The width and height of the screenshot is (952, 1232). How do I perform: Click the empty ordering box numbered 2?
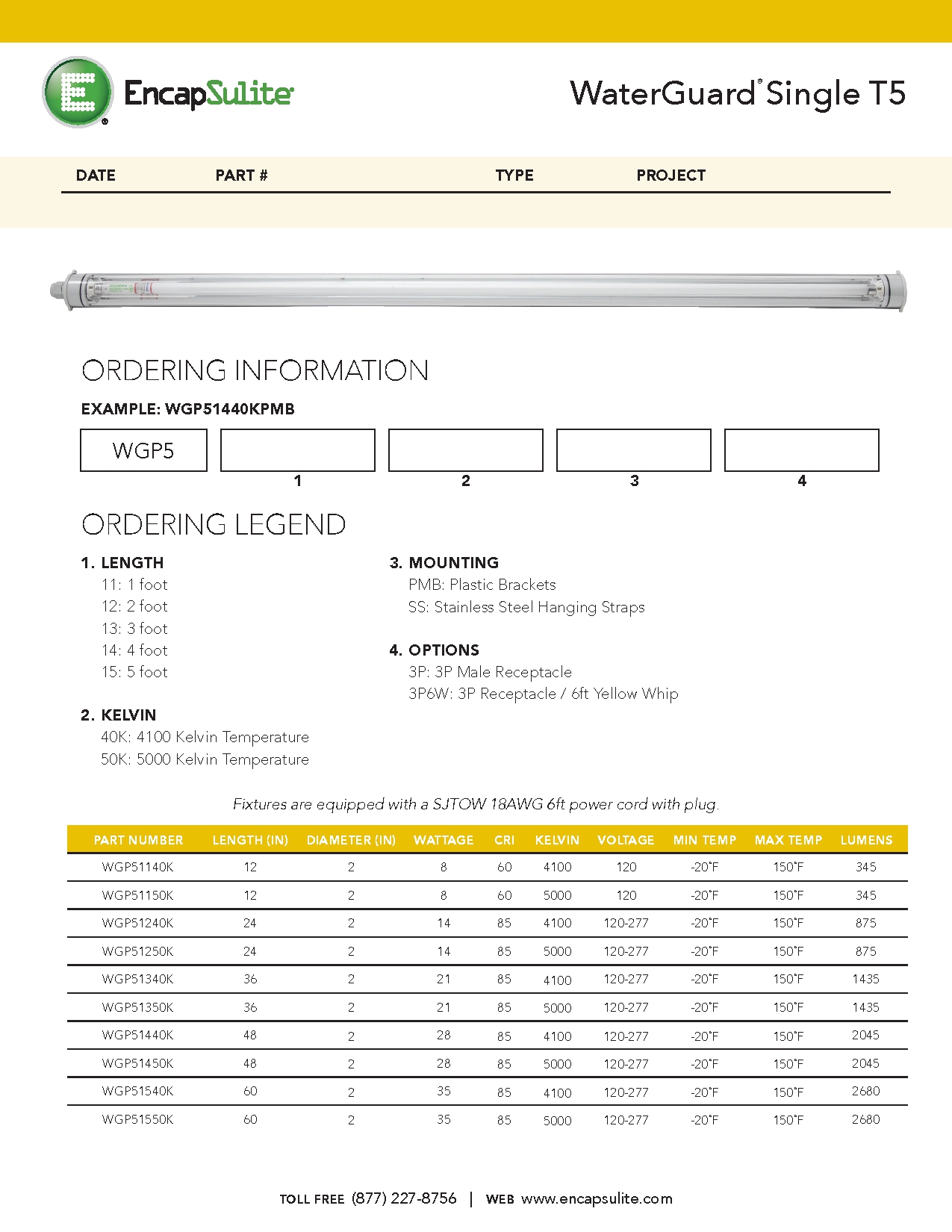tap(466, 450)
